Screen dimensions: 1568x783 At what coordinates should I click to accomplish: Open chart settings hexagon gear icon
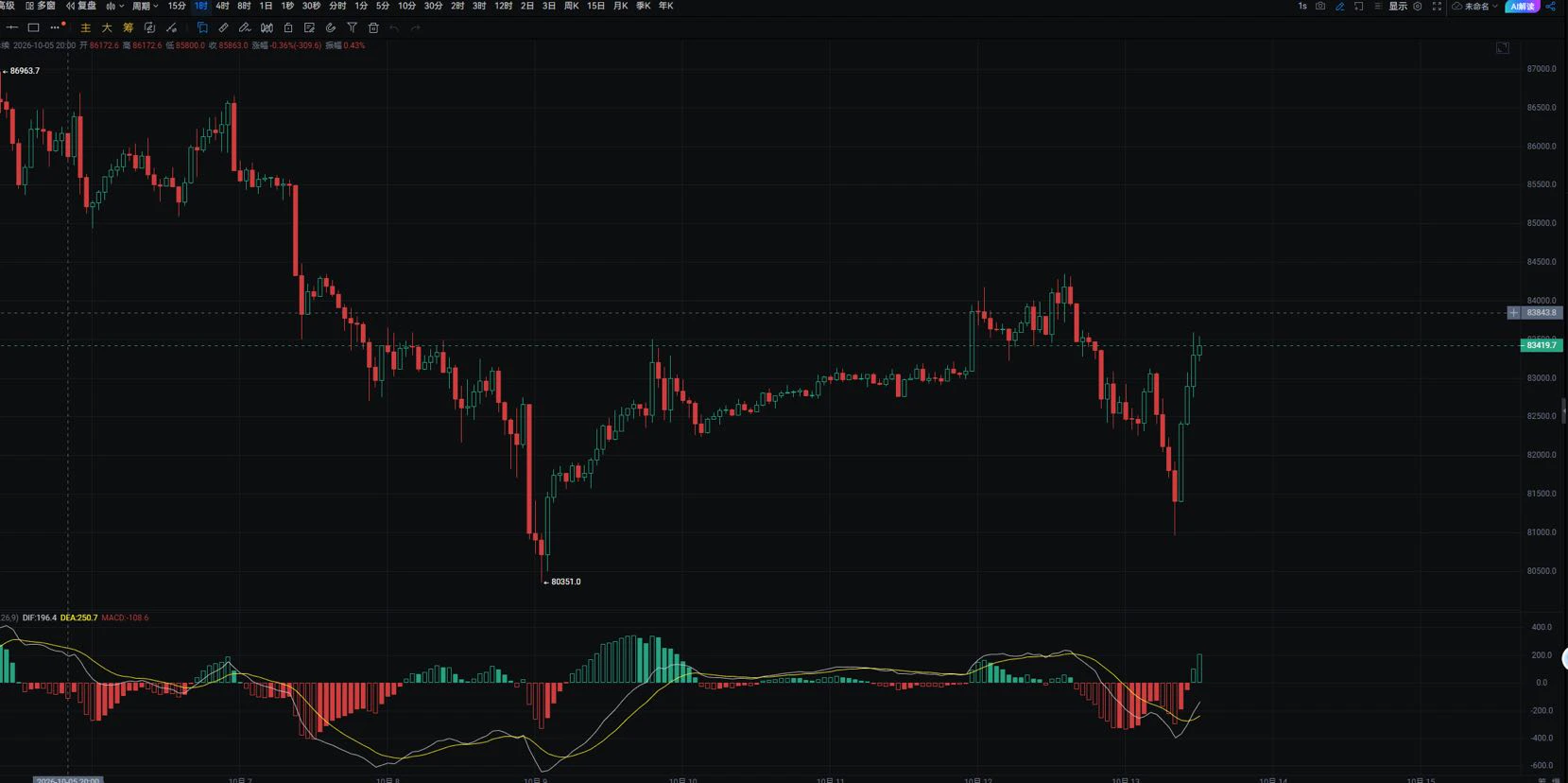tap(1417, 6)
